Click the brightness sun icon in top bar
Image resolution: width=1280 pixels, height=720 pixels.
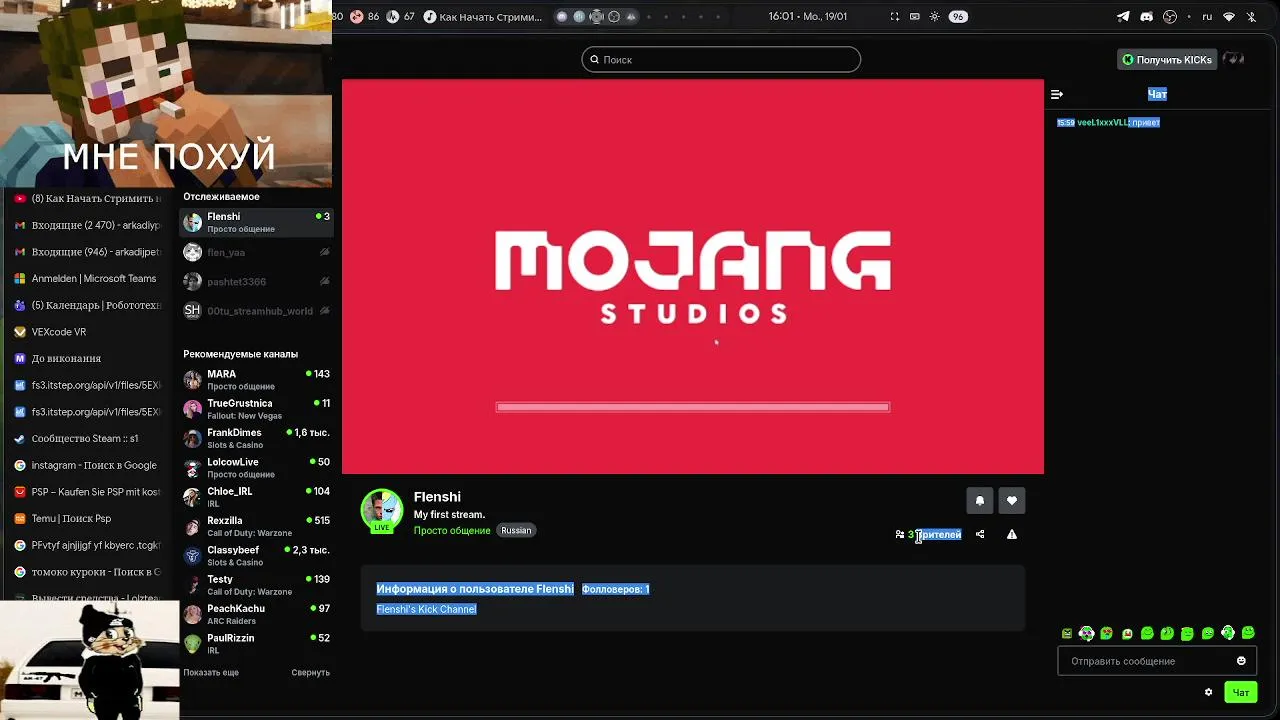click(934, 17)
